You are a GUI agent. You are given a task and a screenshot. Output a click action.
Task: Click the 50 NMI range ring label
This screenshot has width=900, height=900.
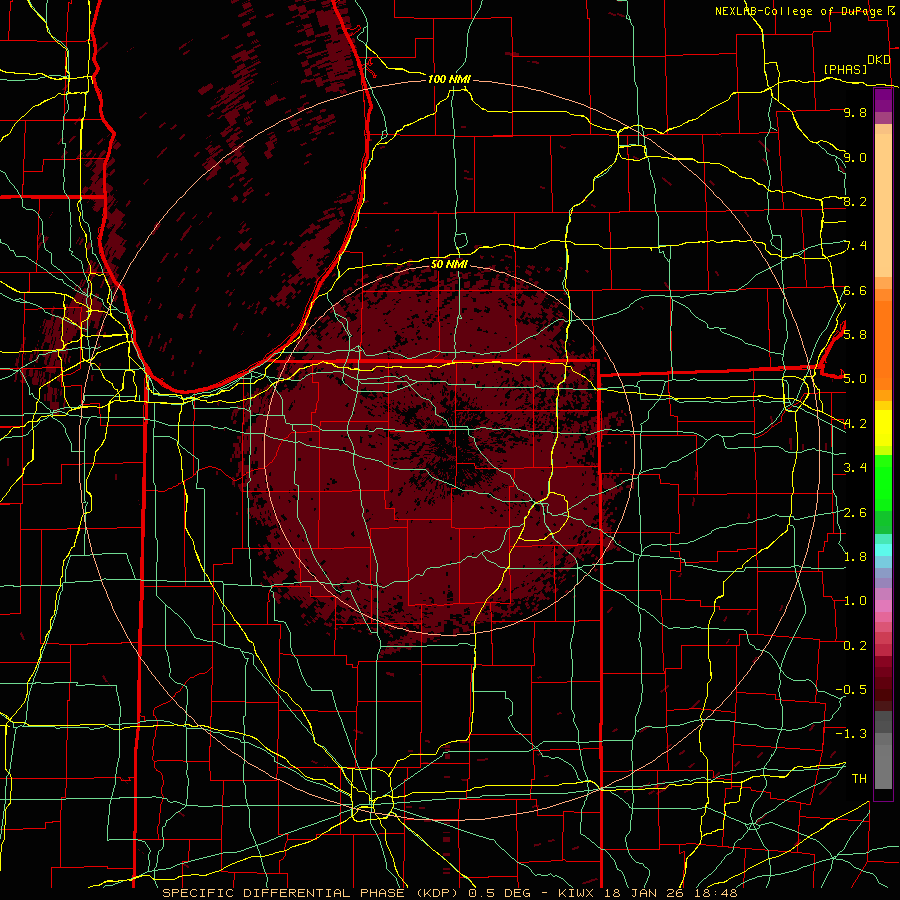(449, 264)
